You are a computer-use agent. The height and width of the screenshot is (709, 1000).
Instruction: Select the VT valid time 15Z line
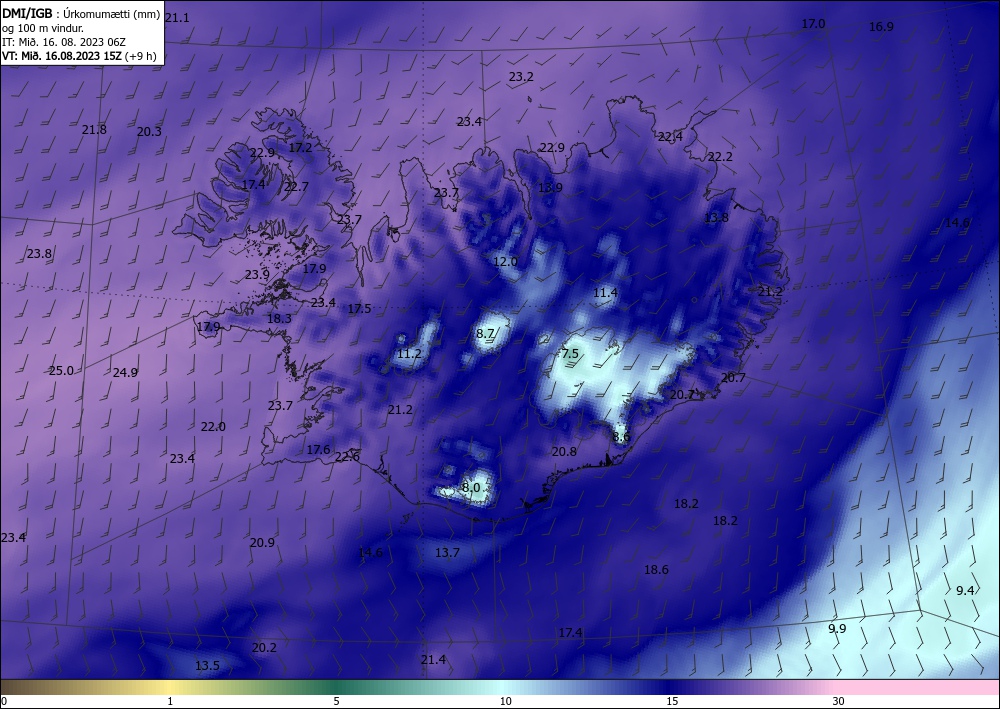(79, 55)
